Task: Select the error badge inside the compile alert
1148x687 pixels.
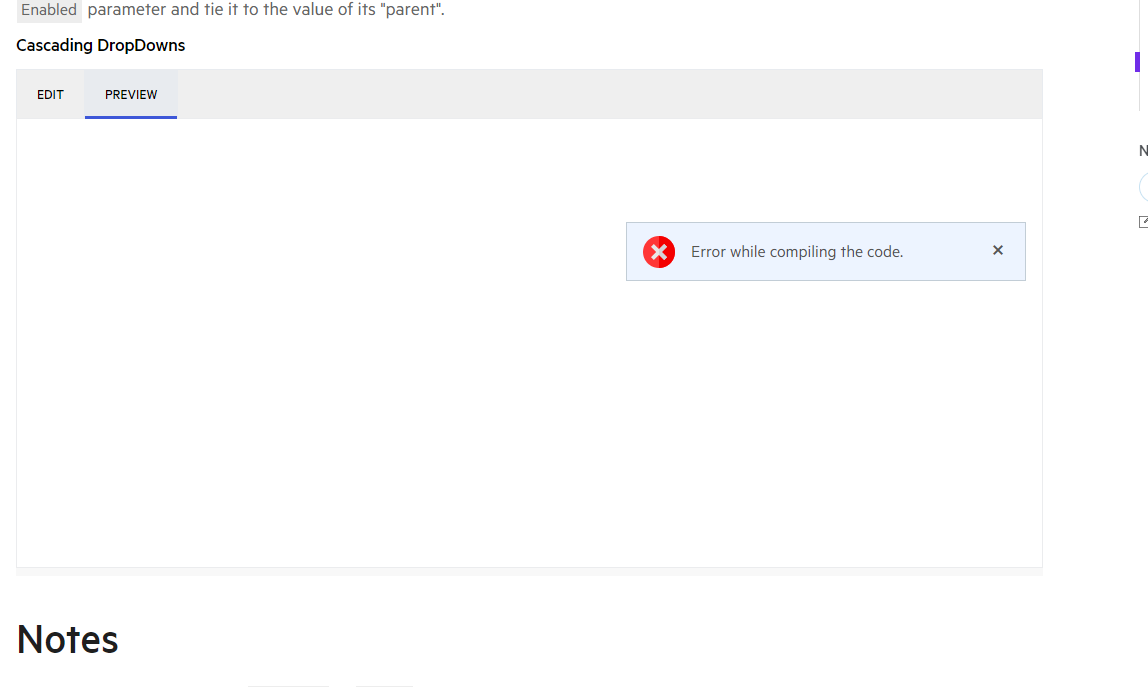Action: (659, 251)
